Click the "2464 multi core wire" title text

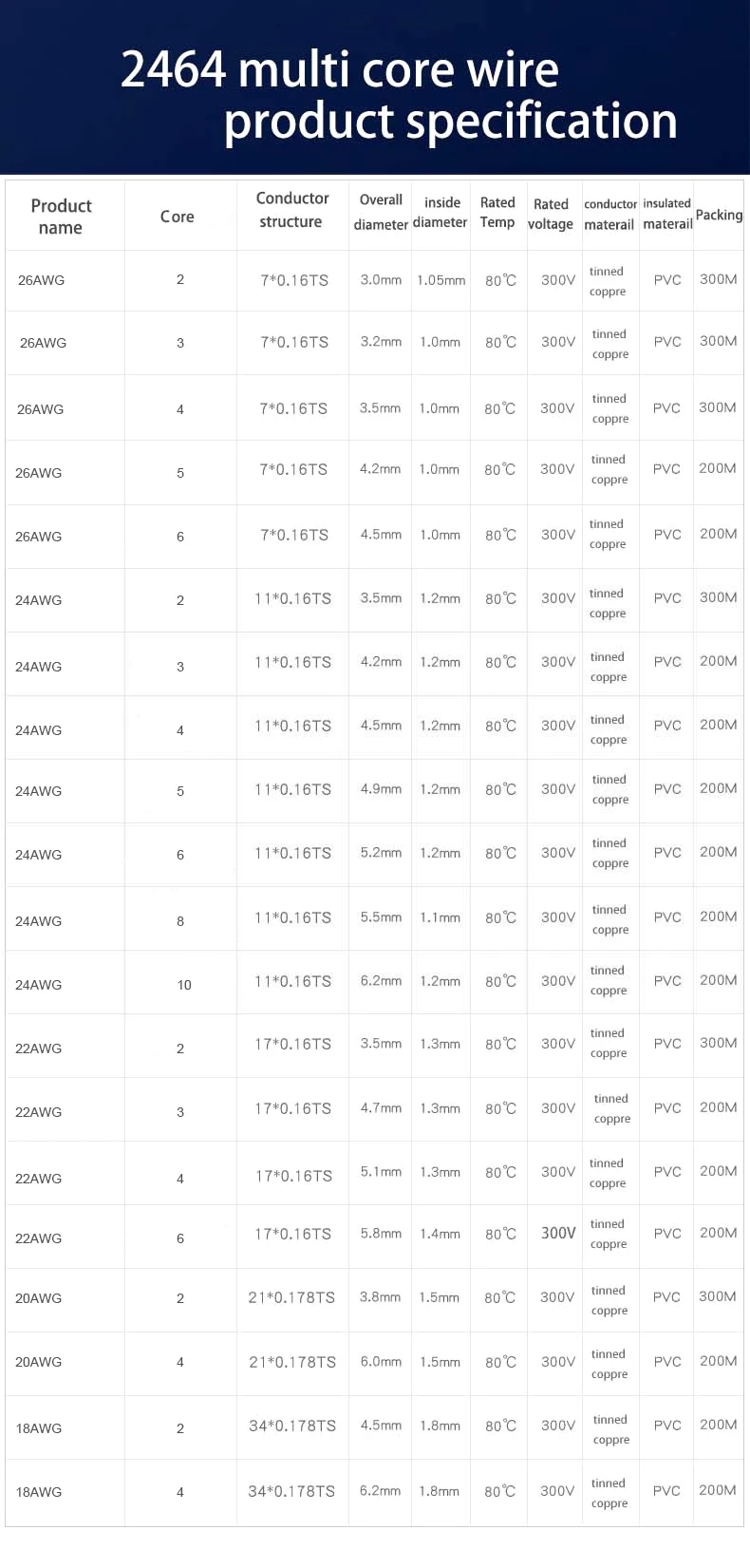point(340,70)
